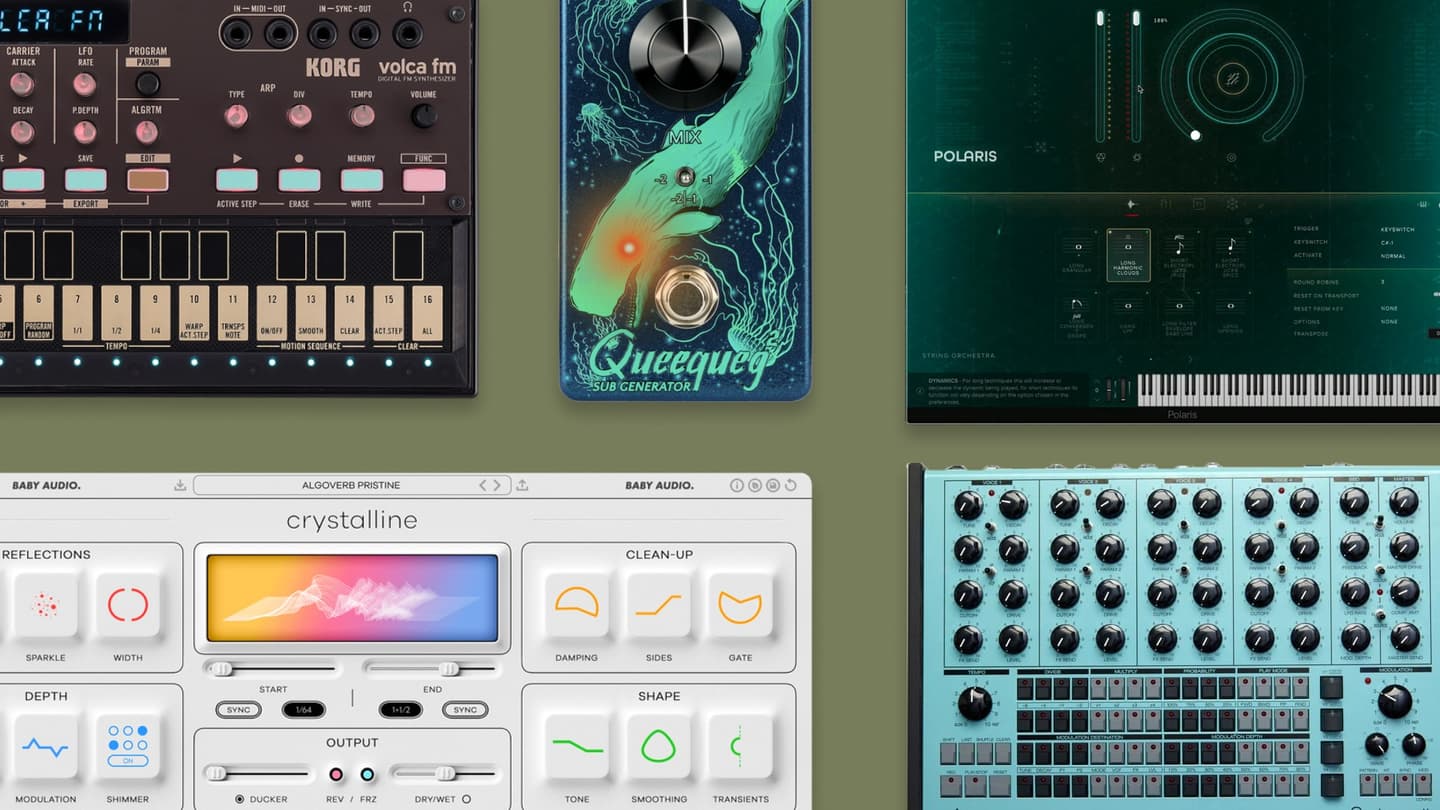Click the Volca FM EDIT button
Image resolution: width=1440 pixels, height=810 pixels.
pos(147,179)
